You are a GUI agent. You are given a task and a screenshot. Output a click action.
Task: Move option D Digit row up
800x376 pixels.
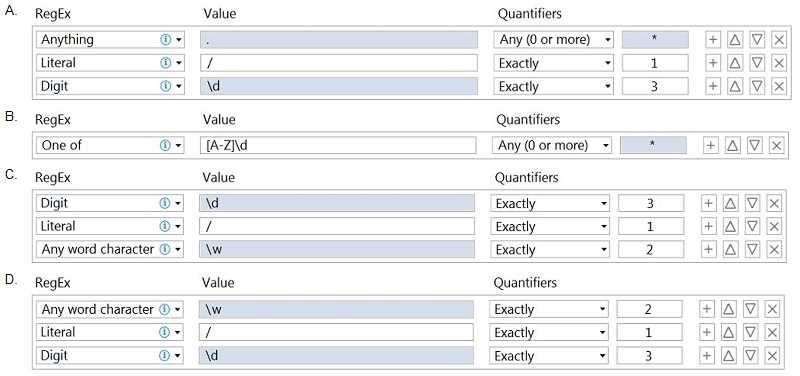click(x=729, y=356)
